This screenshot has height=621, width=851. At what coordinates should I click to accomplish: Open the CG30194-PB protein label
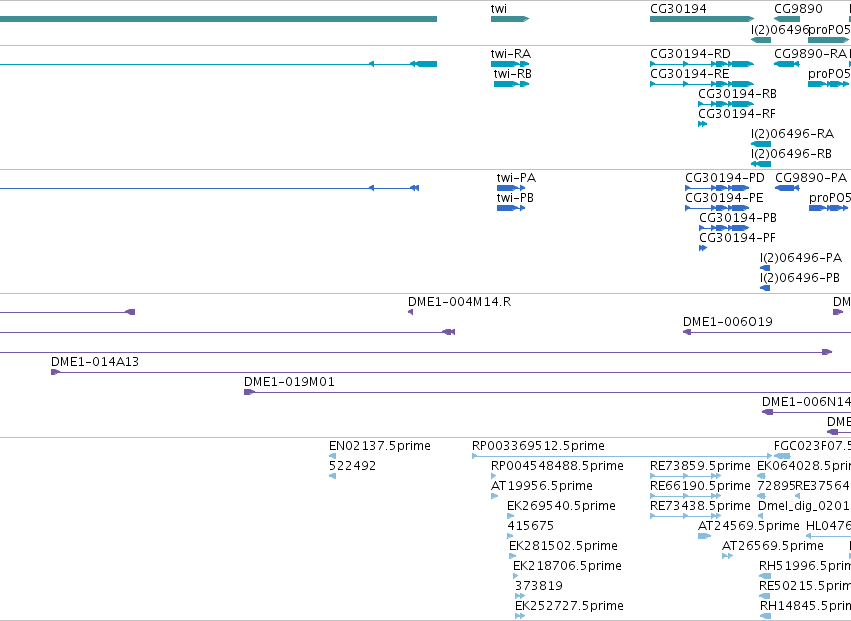click(x=738, y=218)
